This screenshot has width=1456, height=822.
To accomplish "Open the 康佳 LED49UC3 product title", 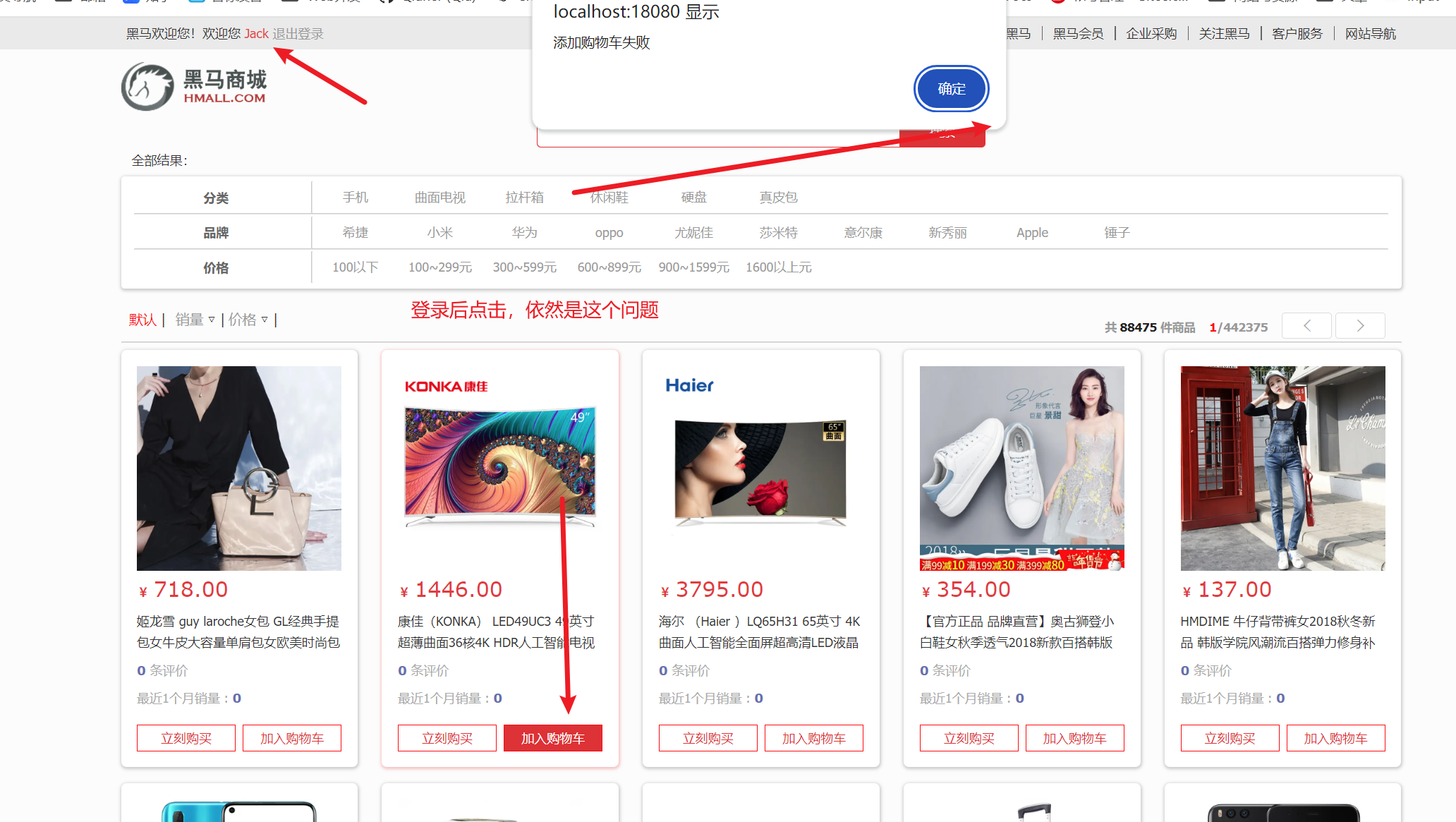I will pyautogui.click(x=497, y=632).
